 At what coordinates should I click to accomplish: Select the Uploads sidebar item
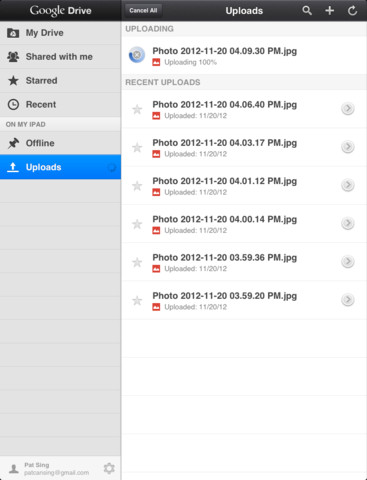[60, 167]
